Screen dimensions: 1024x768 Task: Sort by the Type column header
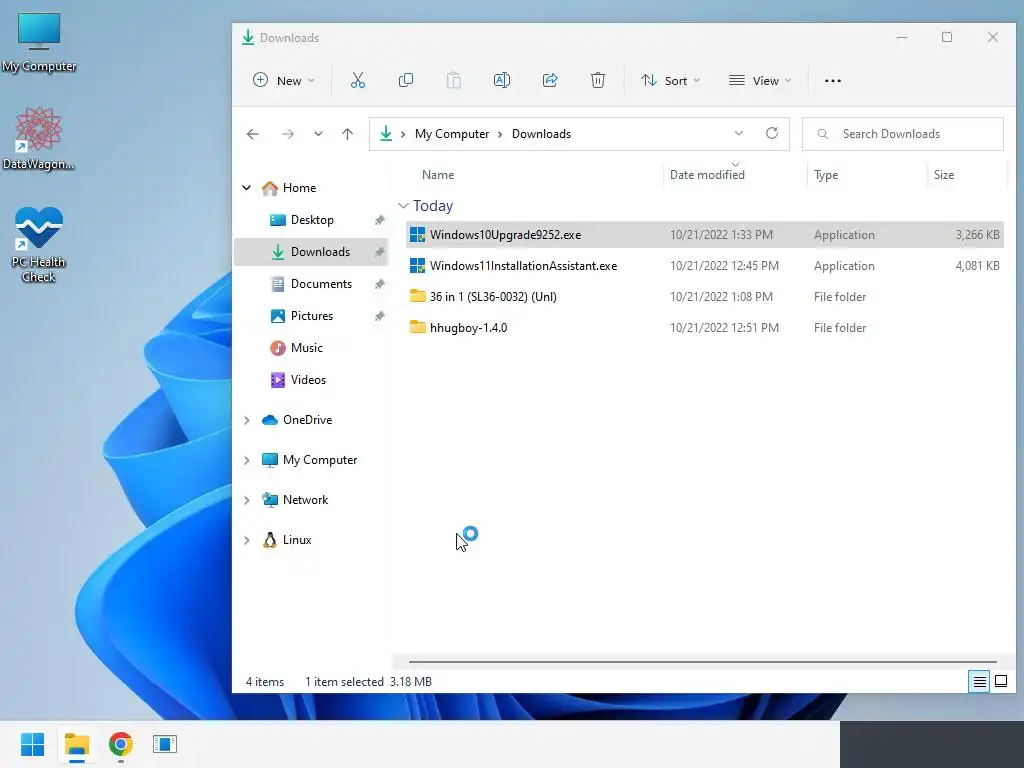coord(826,175)
